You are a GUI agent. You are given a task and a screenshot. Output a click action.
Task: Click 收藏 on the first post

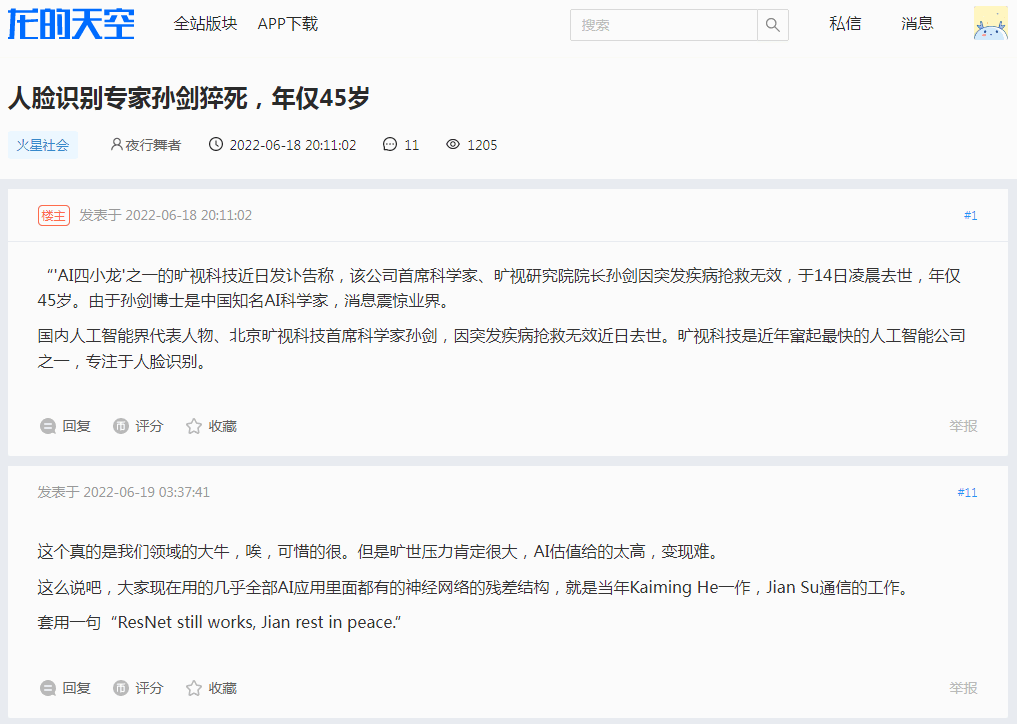[211, 426]
